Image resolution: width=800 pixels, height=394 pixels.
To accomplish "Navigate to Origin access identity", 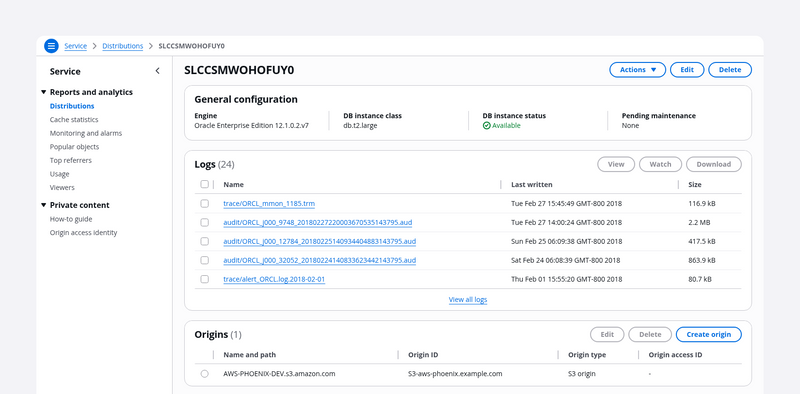I will point(83,233).
